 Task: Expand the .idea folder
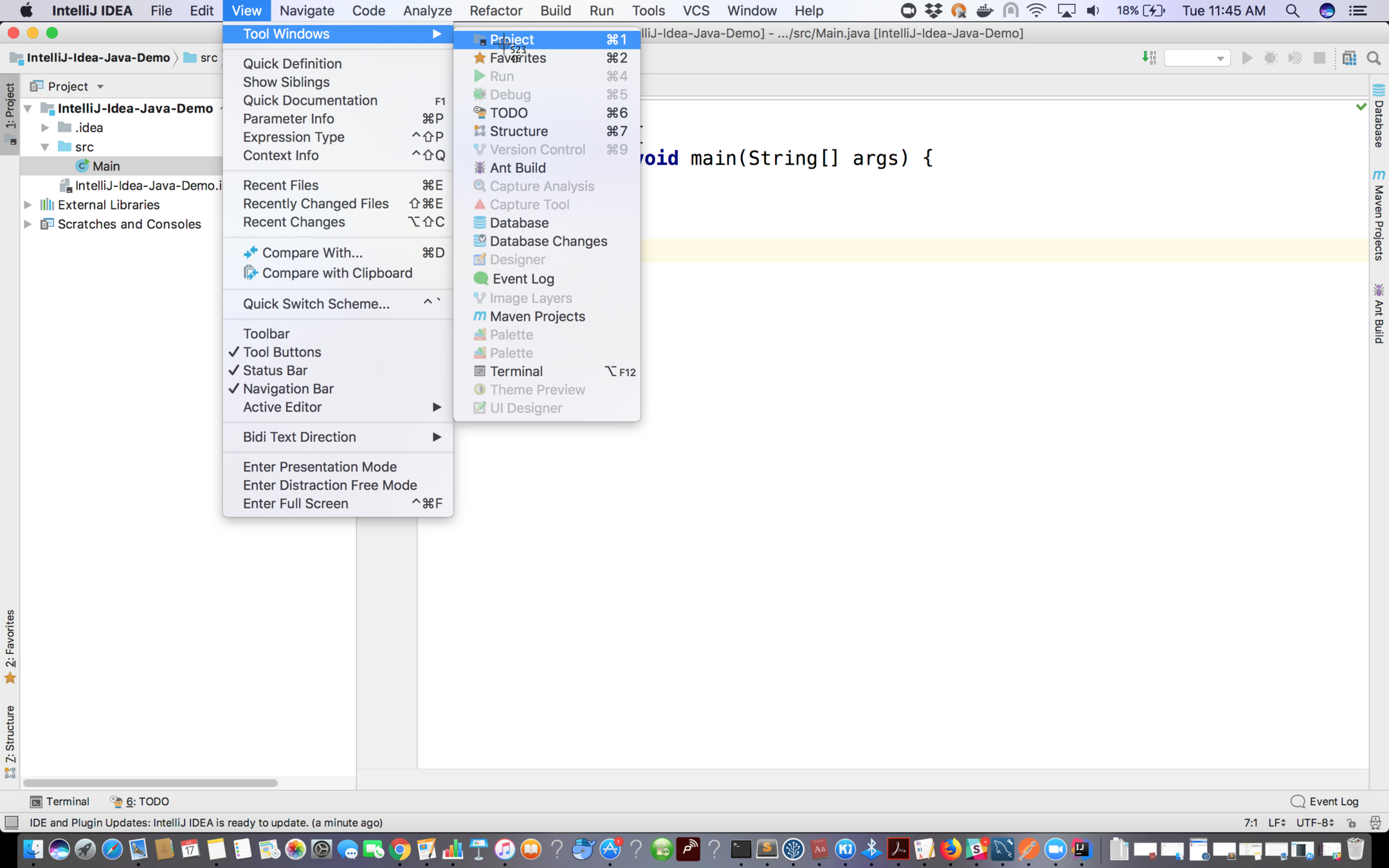pyautogui.click(x=45, y=128)
